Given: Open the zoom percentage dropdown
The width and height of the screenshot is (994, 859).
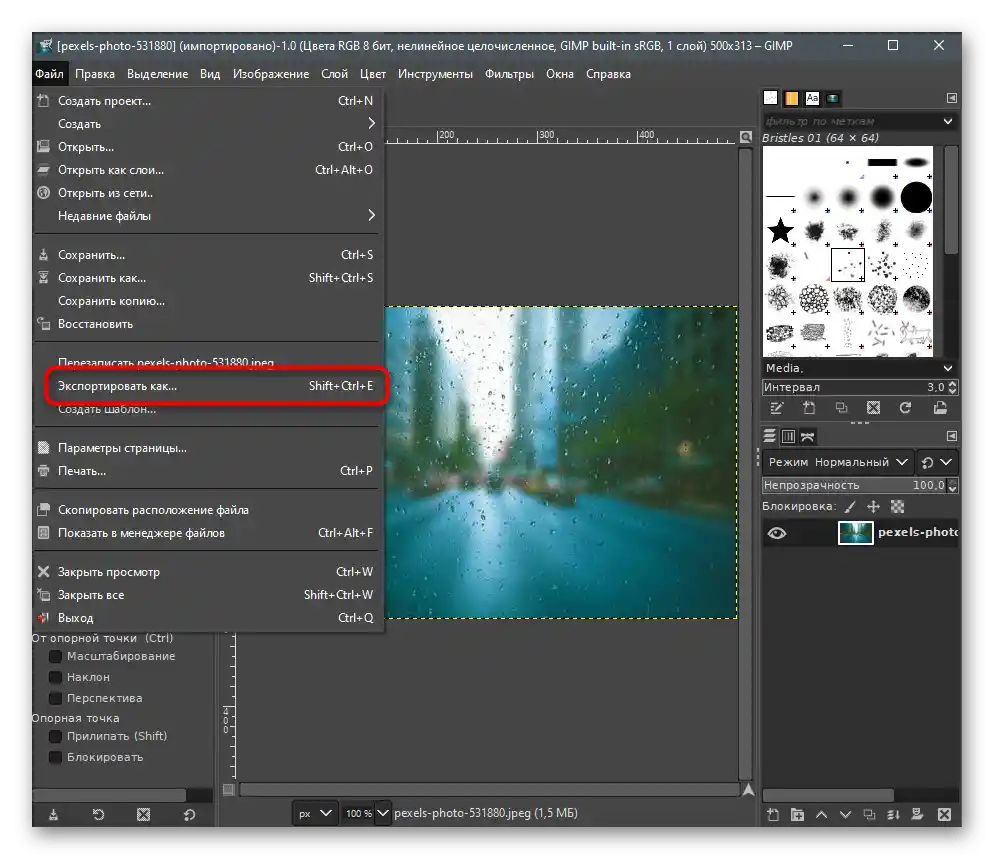Looking at the screenshot, I should 383,813.
